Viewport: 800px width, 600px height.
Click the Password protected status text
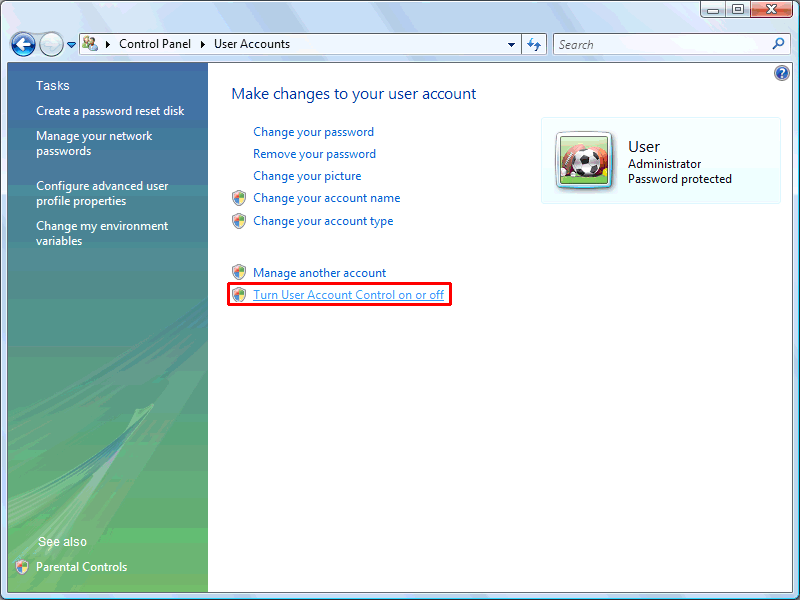680,179
